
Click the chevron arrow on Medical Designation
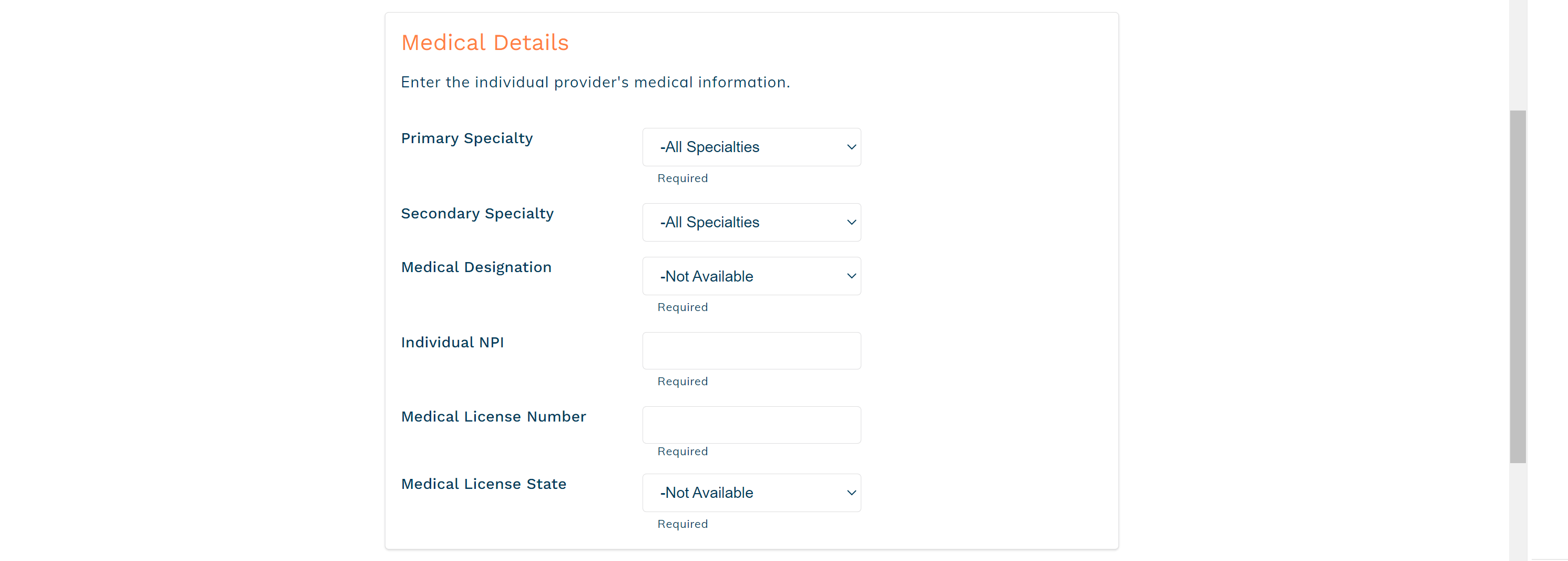coord(851,276)
